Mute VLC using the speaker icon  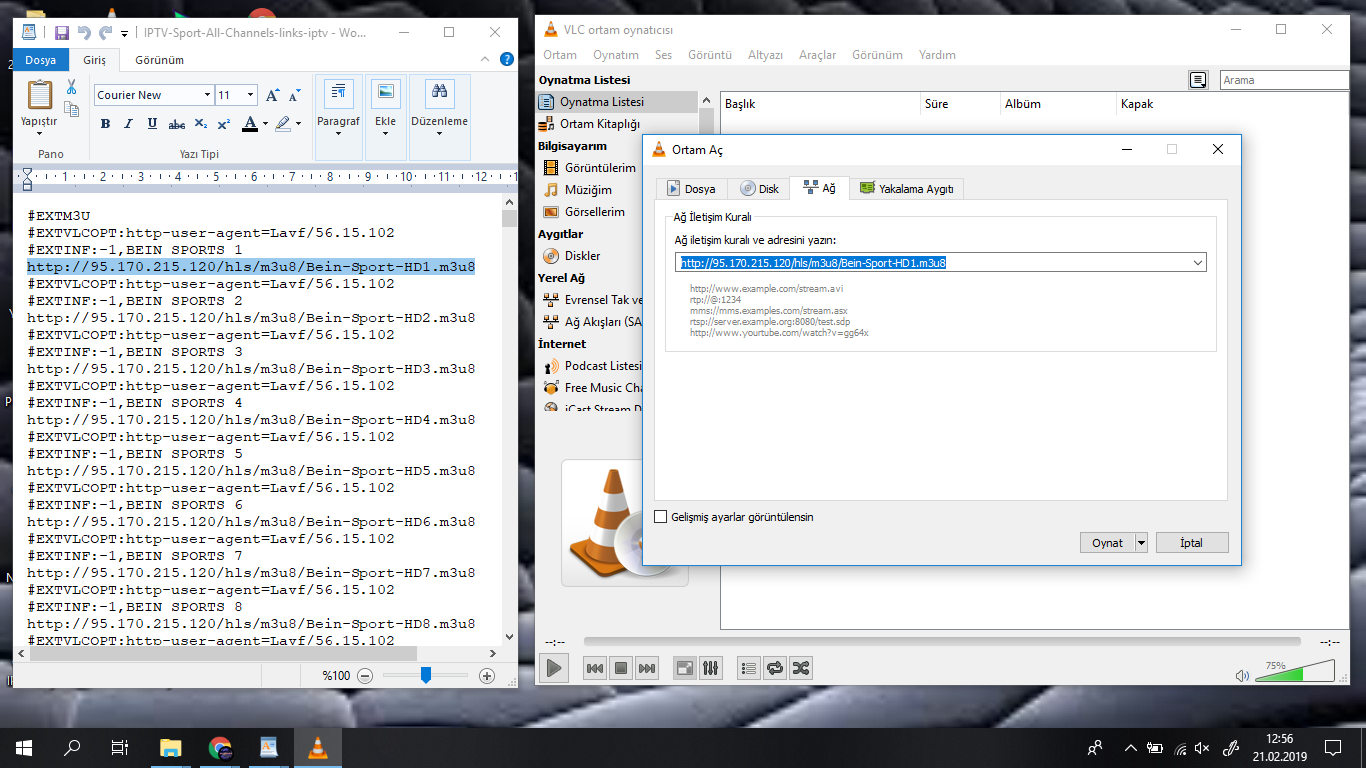(1242, 676)
